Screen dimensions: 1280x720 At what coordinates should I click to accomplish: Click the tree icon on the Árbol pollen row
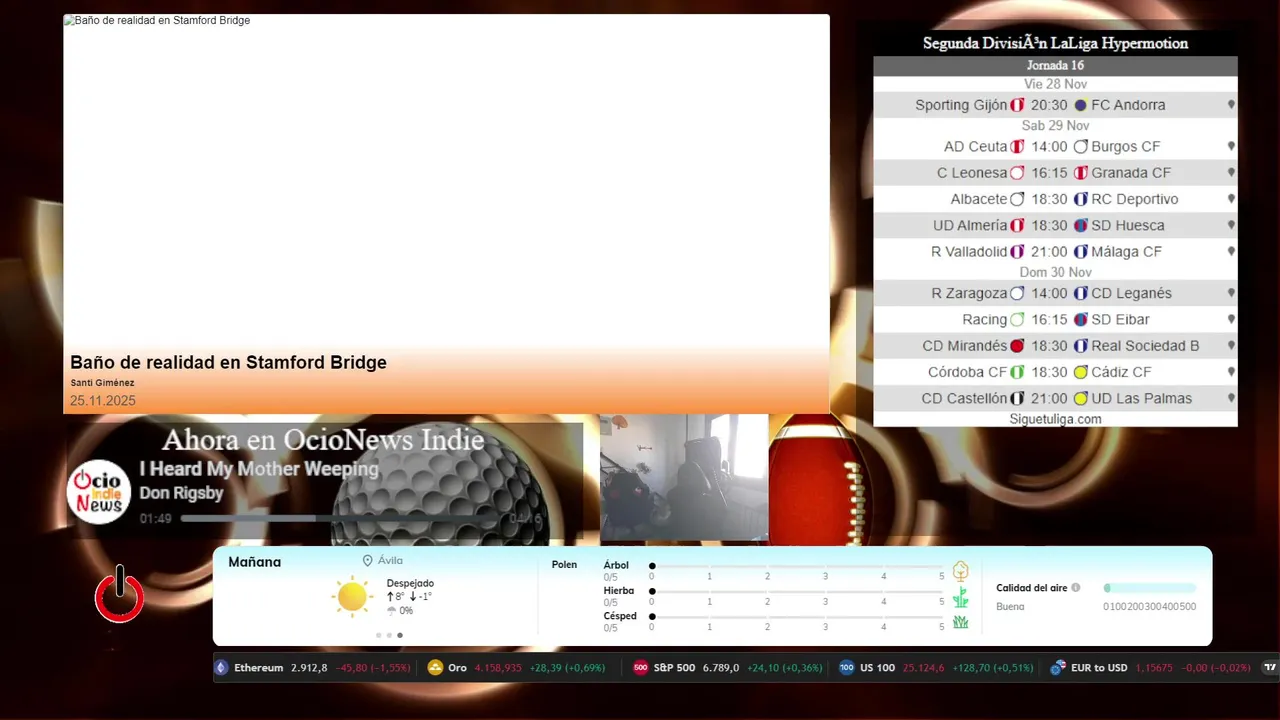(961, 571)
